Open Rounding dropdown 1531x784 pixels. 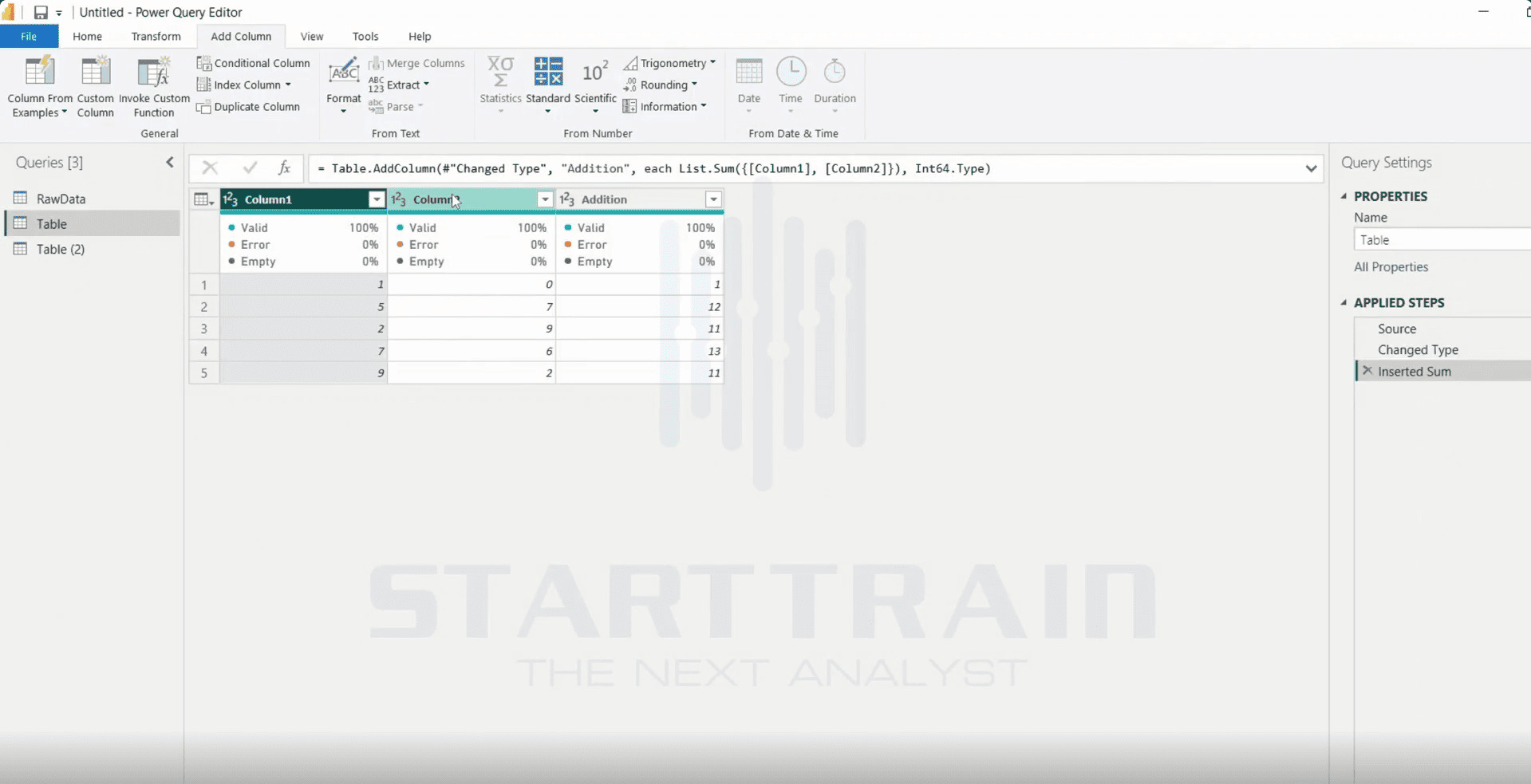[661, 85]
